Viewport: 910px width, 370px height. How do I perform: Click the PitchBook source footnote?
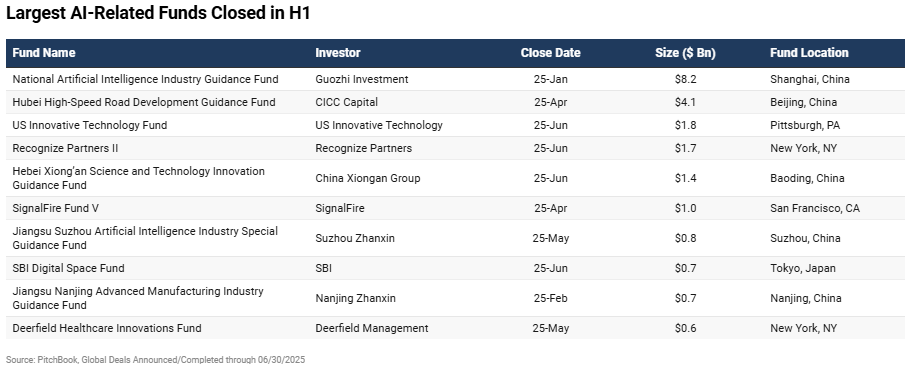pyautogui.click(x=155, y=360)
